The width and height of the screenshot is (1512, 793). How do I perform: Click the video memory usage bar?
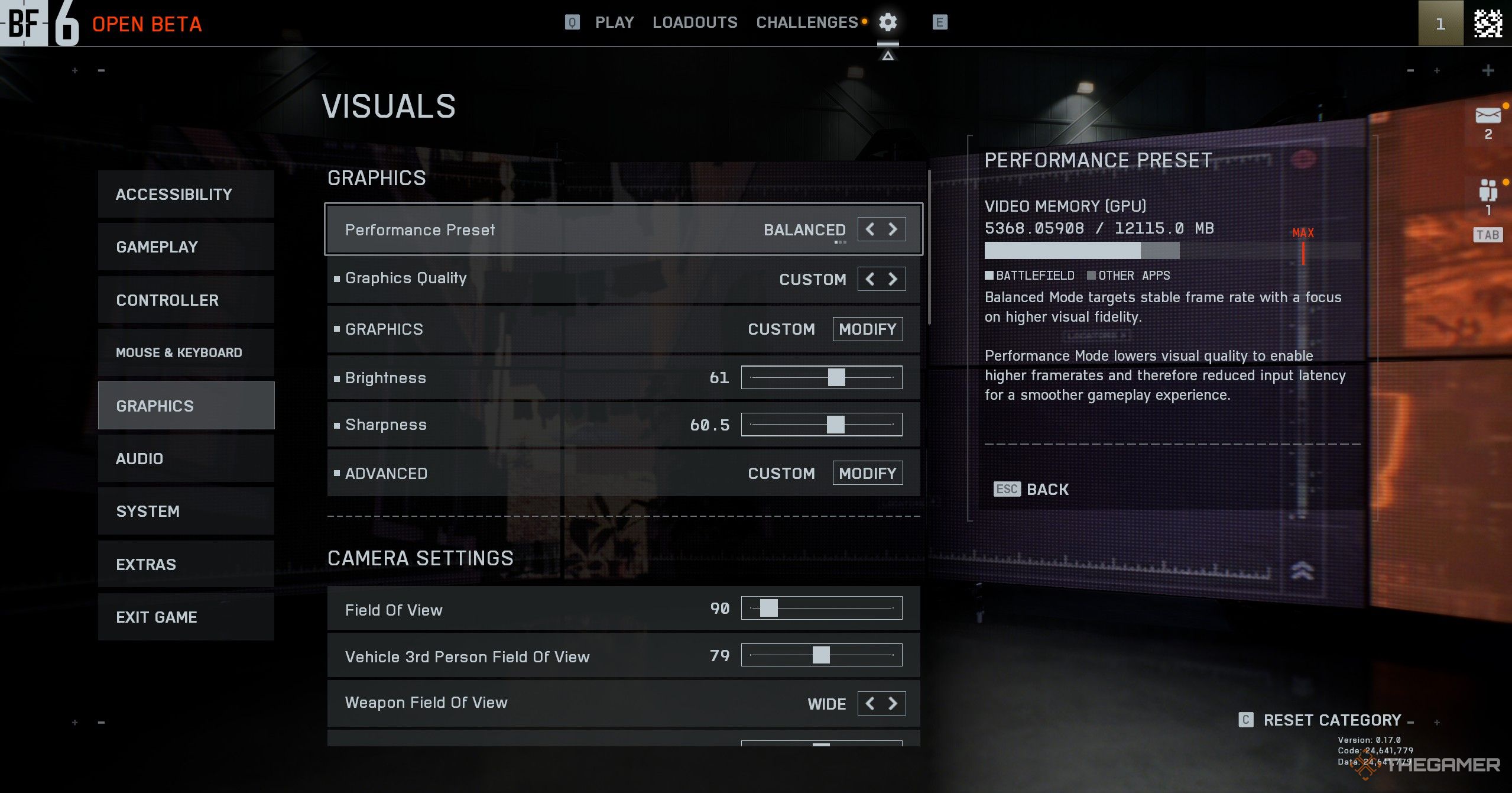[x=1172, y=251]
